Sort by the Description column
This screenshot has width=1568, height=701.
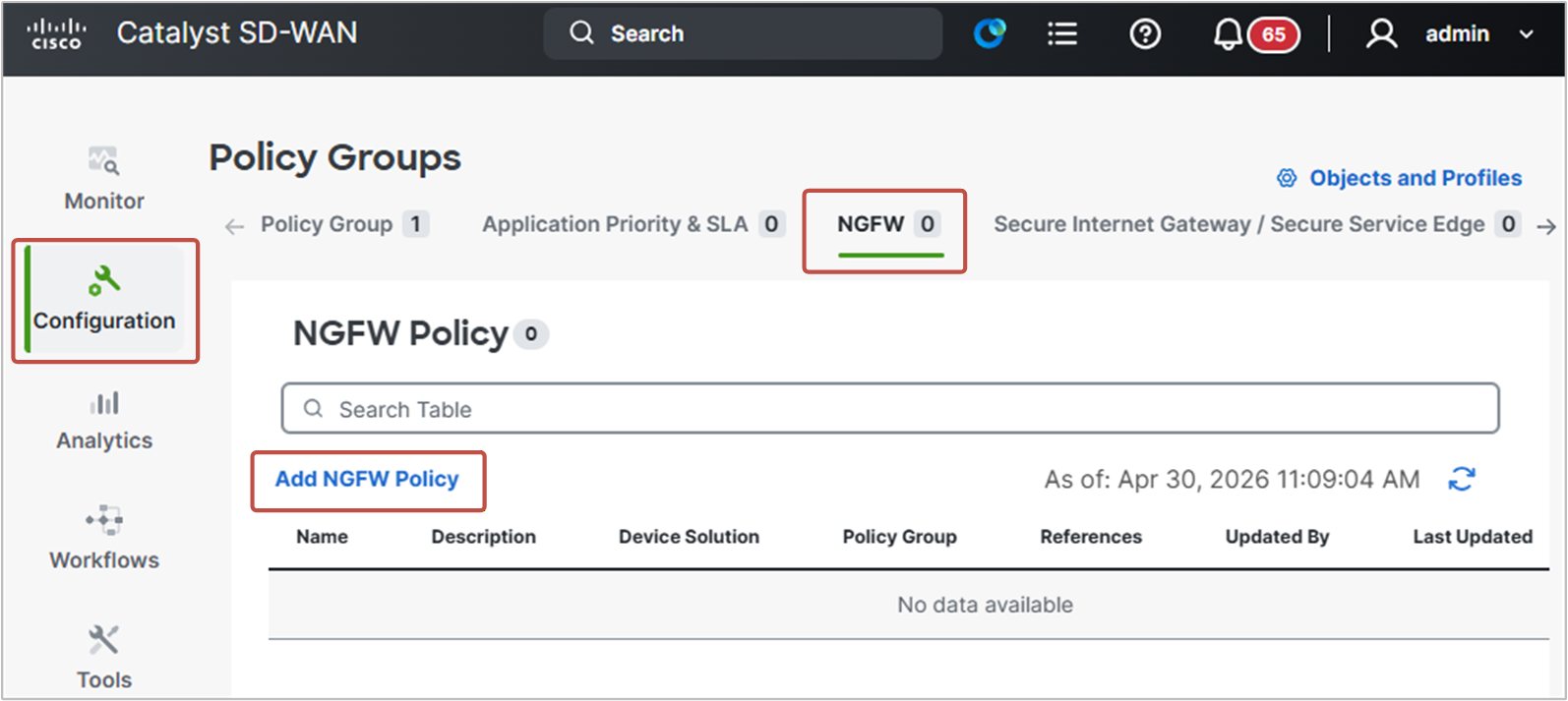pos(484,537)
